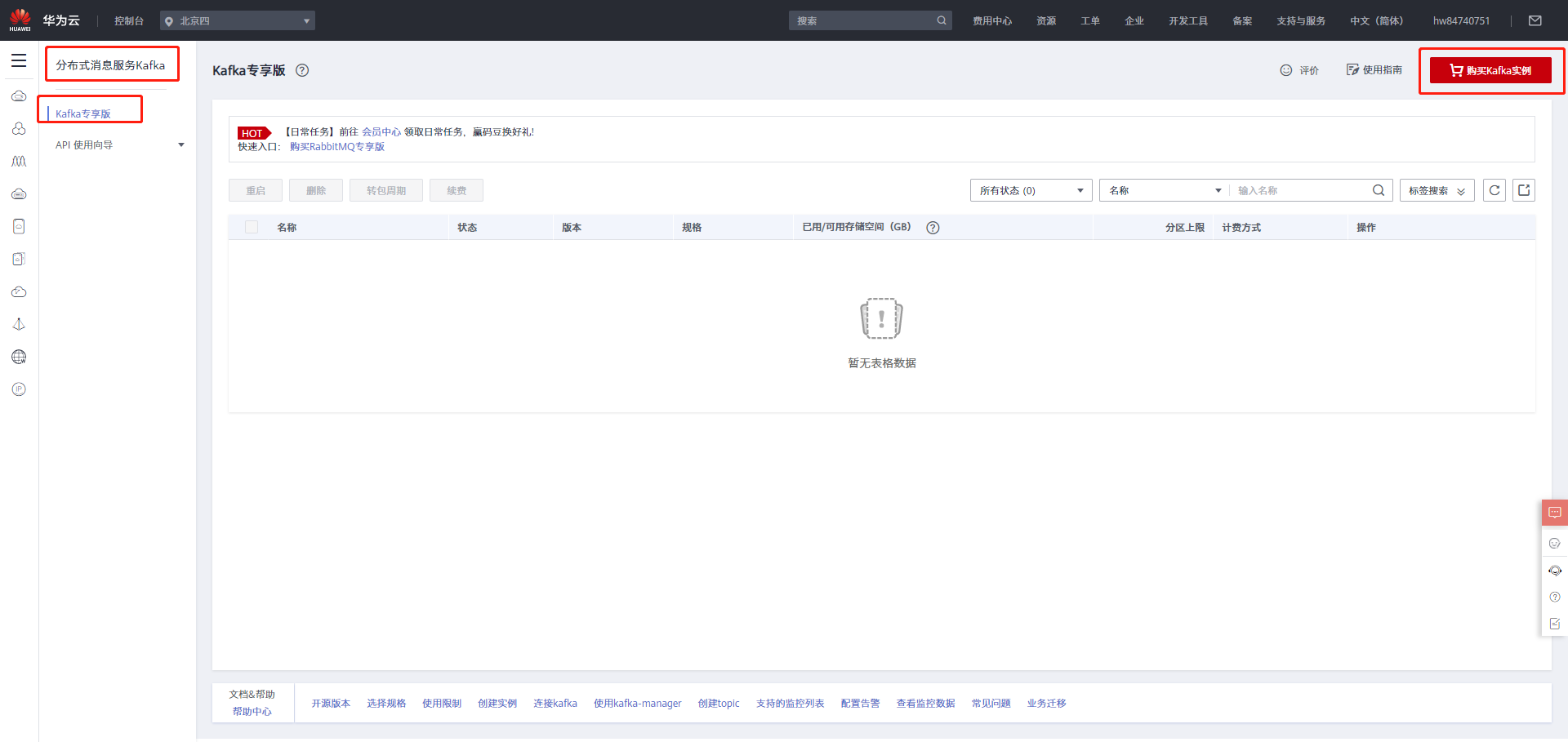Focus the 输入名称 filter field
This screenshot has width=1568, height=742.
1301,190
